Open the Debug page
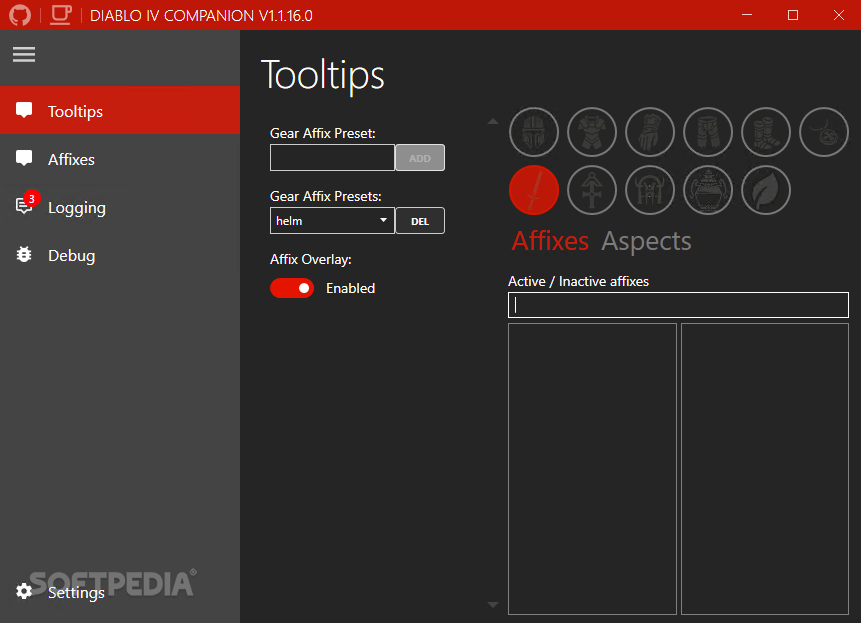This screenshot has width=861, height=623. (x=120, y=255)
